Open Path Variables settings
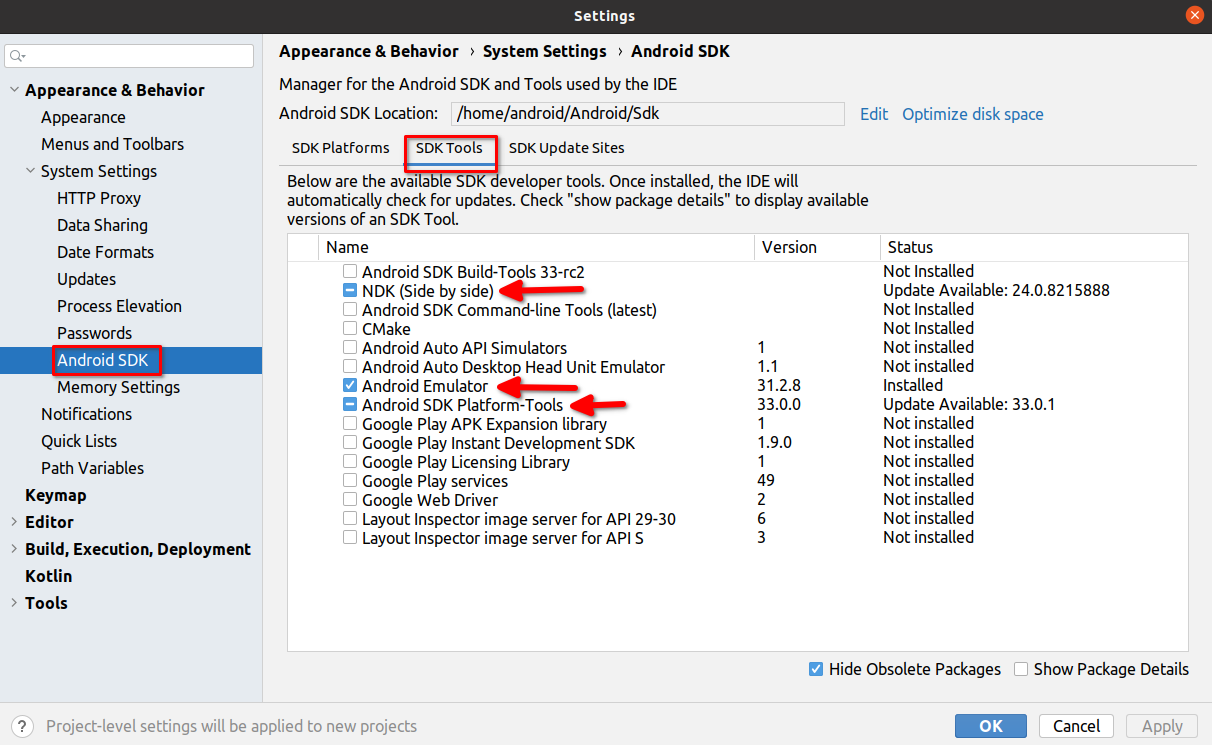Screen dimensions: 1212x745 (x=92, y=468)
